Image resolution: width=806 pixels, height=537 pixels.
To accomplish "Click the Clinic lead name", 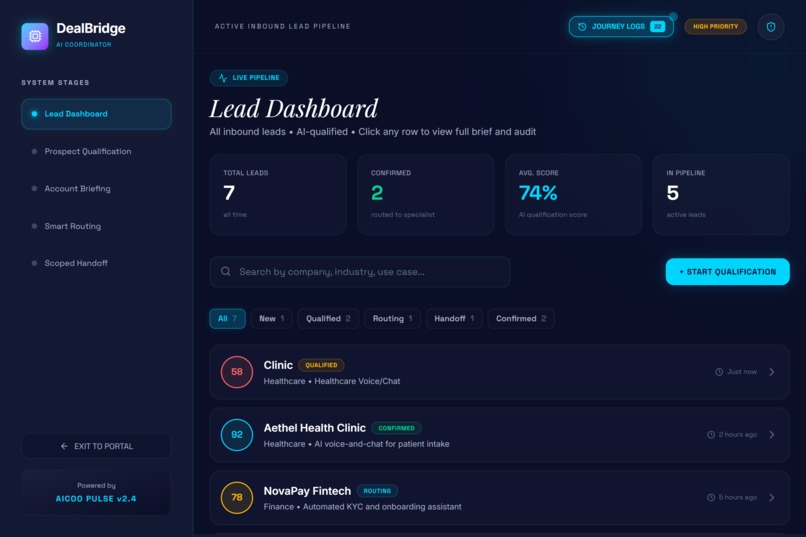I will tap(278, 365).
